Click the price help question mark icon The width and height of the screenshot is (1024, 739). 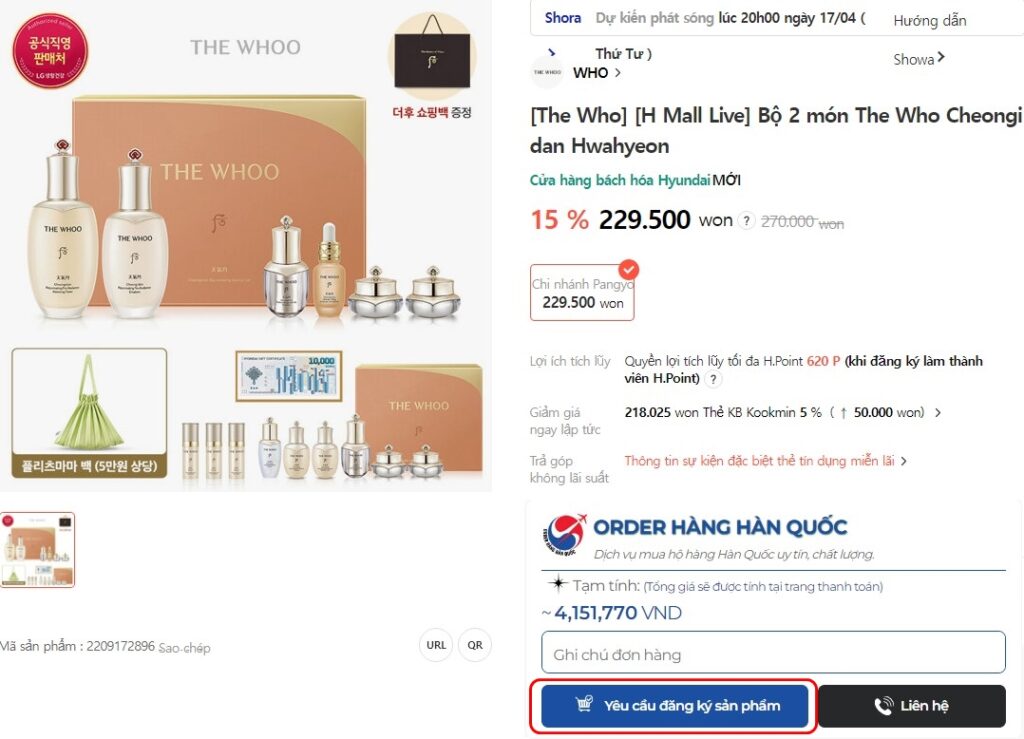tap(746, 221)
